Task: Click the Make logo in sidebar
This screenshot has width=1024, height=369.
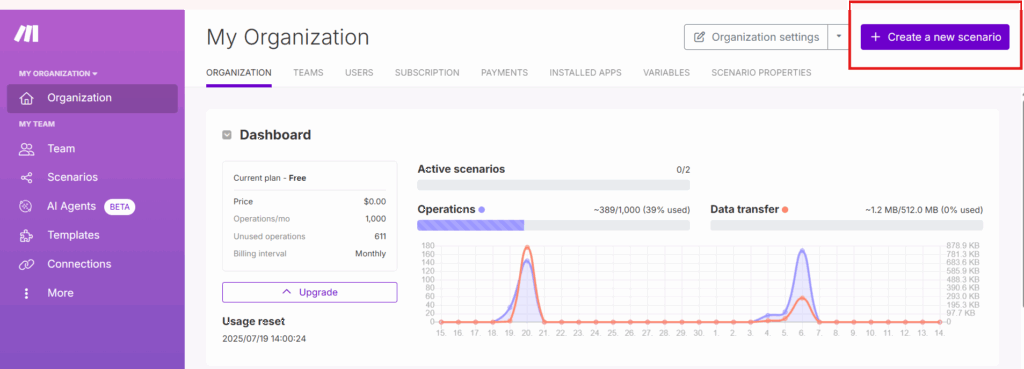Action: 27,33
